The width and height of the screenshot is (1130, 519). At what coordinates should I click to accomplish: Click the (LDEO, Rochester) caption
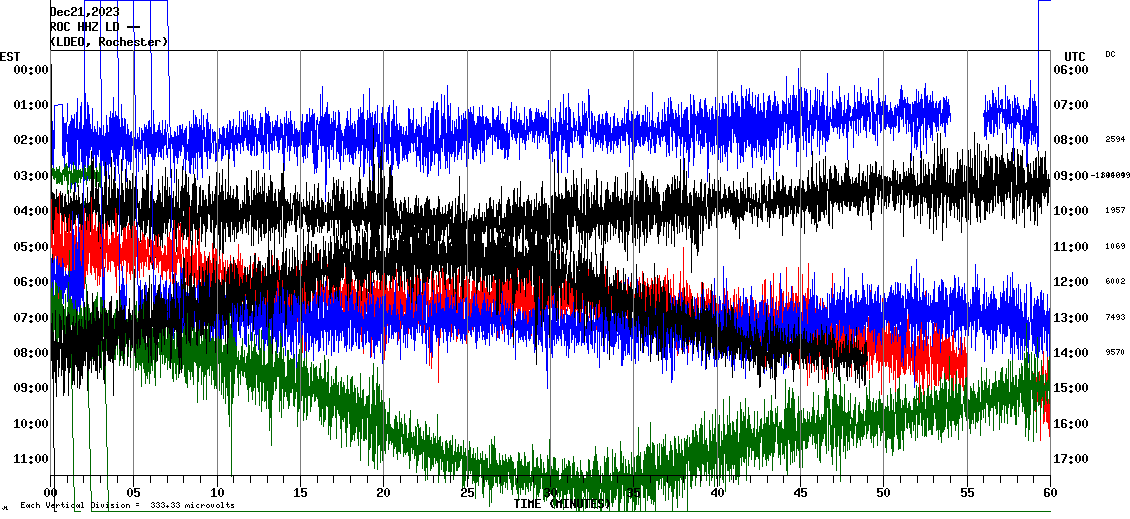tap(110, 42)
